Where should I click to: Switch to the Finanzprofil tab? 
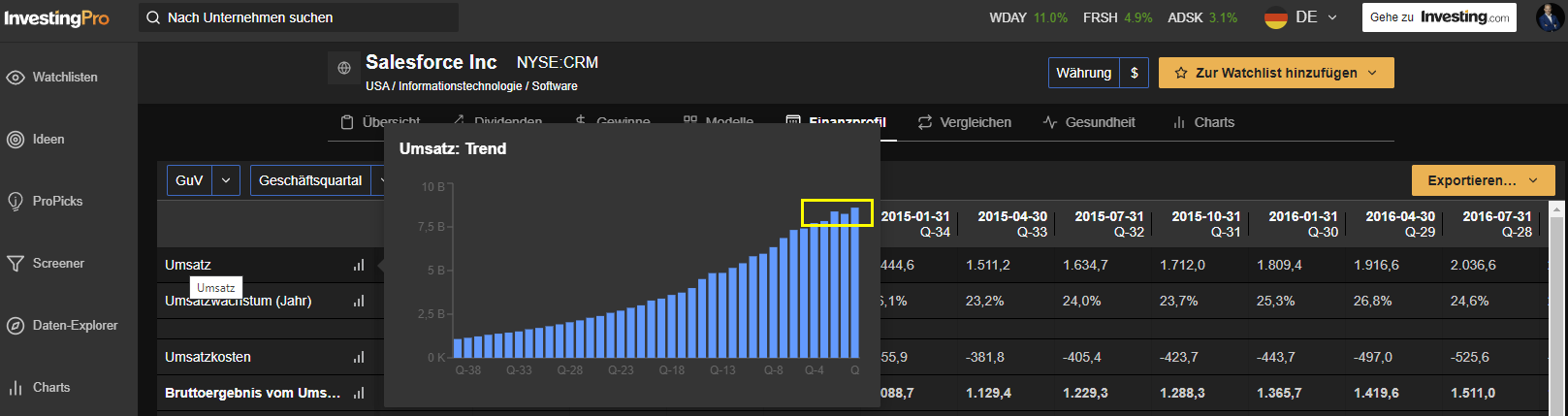pos(835,122)
